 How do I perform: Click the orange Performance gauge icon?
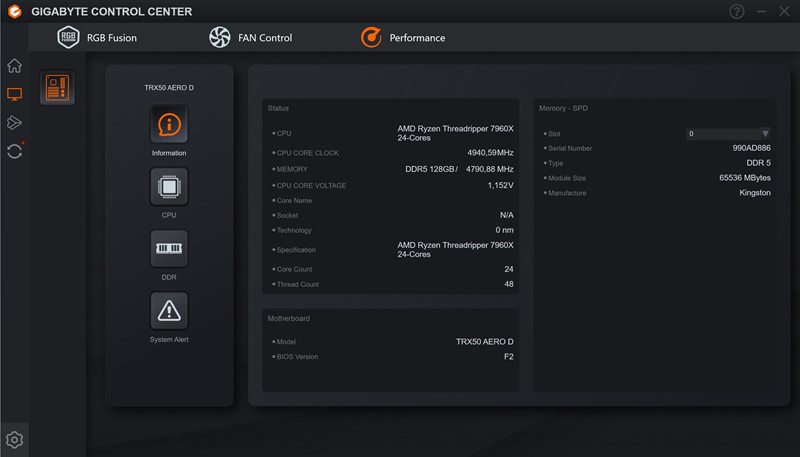click(371, 37)
